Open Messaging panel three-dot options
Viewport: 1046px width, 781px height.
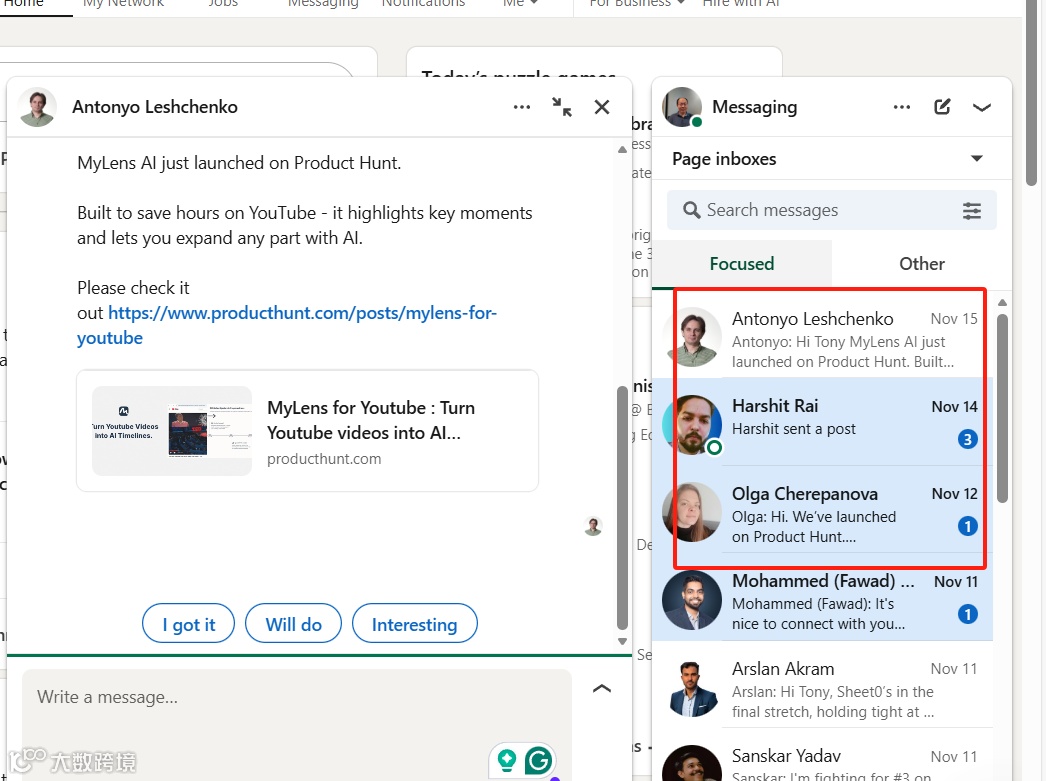tap(902, 107)
